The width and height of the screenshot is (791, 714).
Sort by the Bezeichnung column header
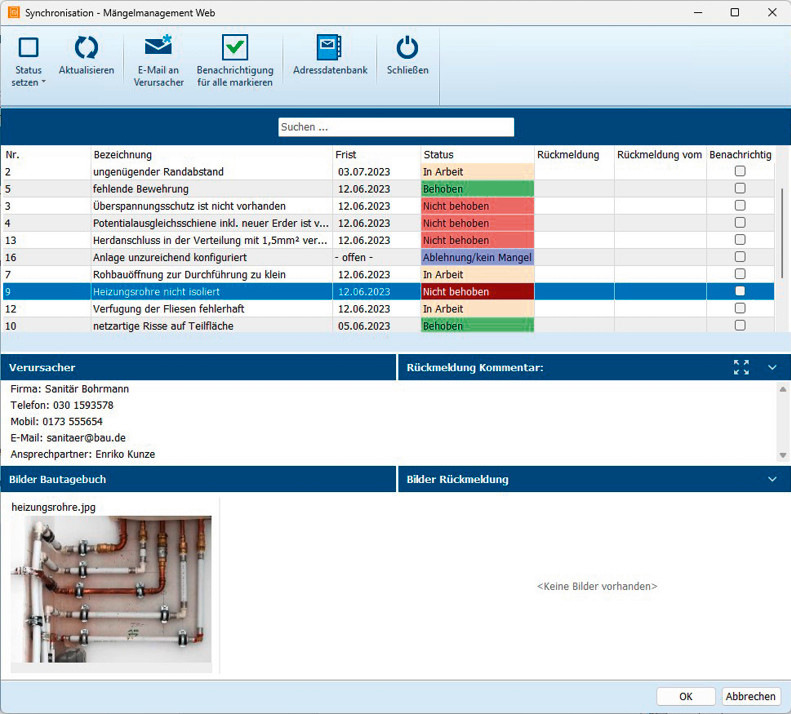(x=123, y=155)
